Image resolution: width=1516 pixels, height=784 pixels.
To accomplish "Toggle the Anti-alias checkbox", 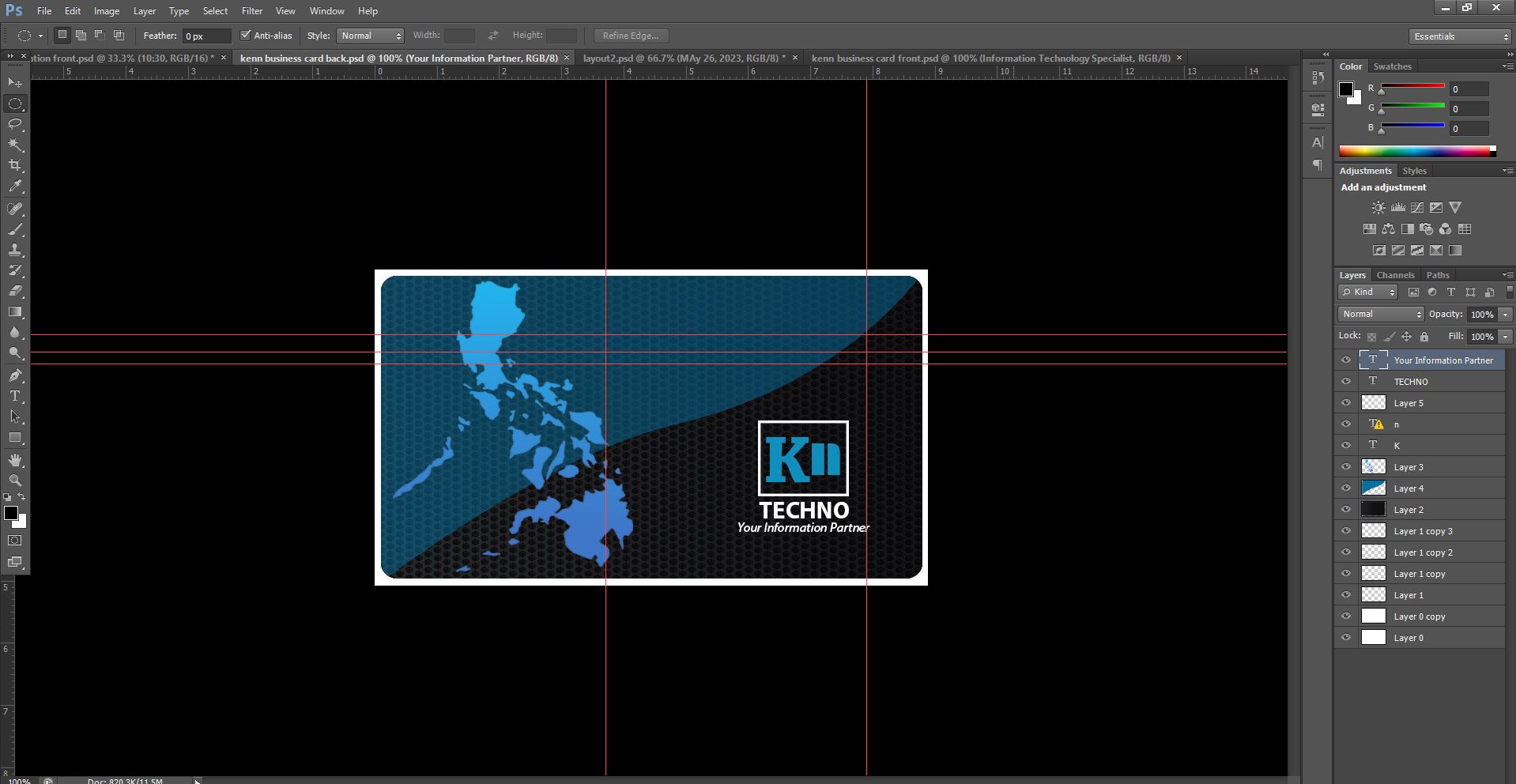I will pyautogui.click(x=246, y=36).
